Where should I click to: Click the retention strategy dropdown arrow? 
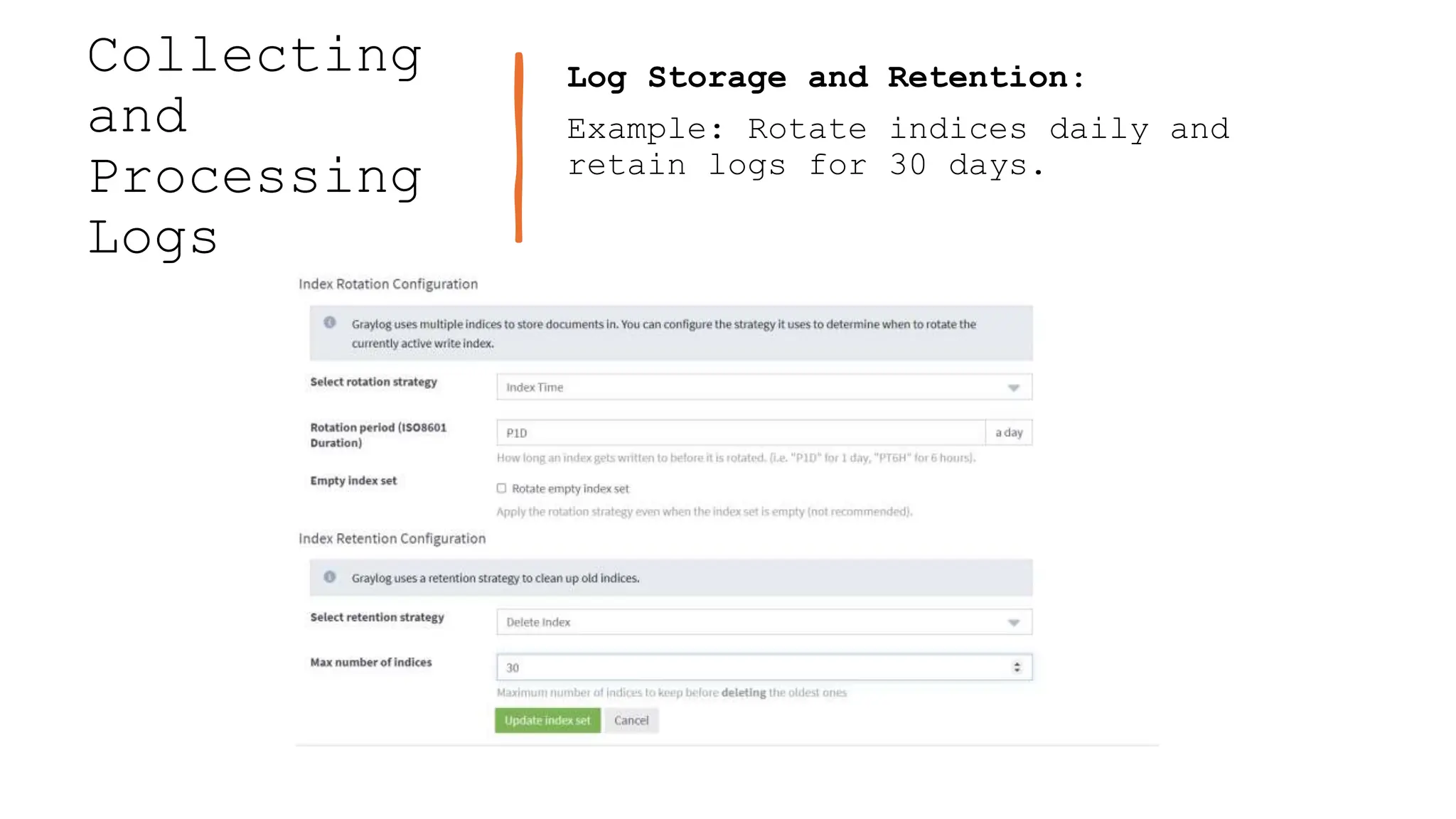click(x=1013, y=622)
